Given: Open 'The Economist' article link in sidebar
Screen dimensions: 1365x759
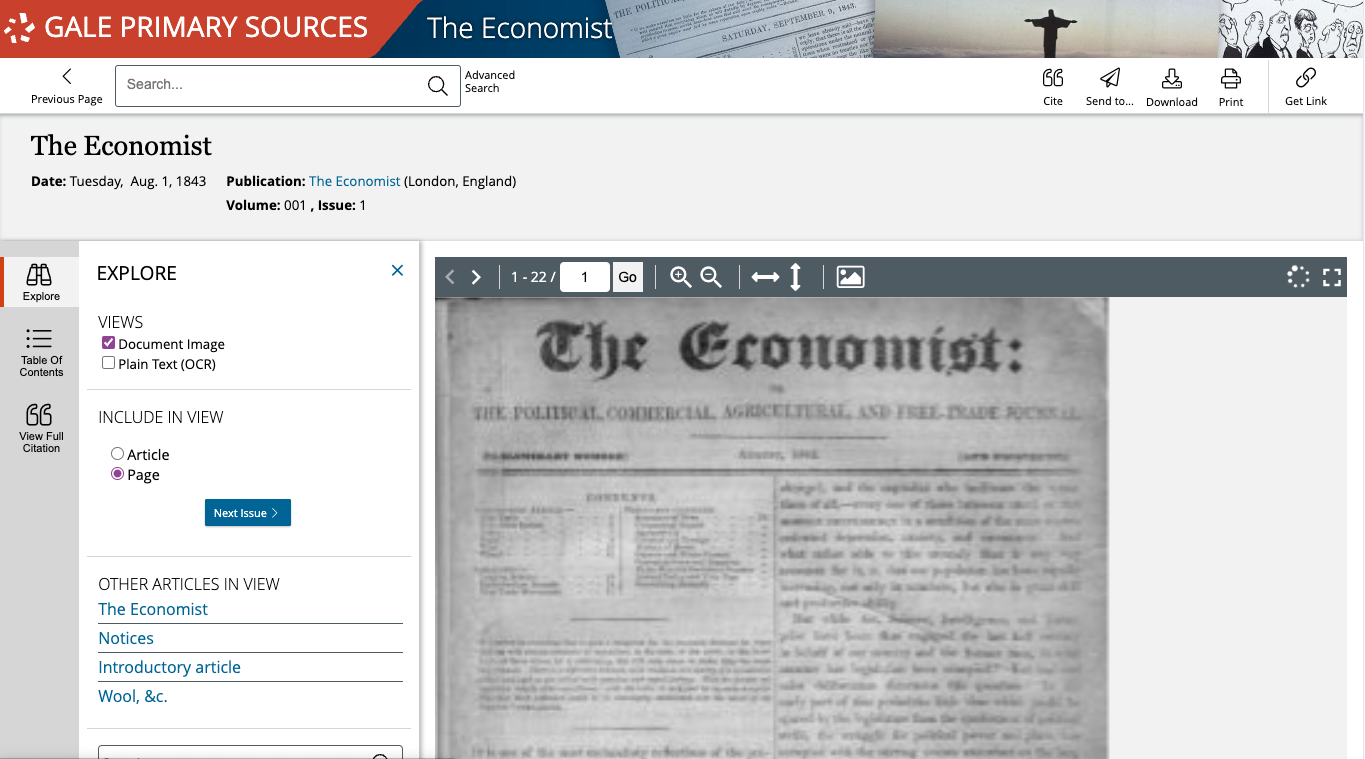Looking at the screenshot, I should pyautogui.click(x=153, y=609).
